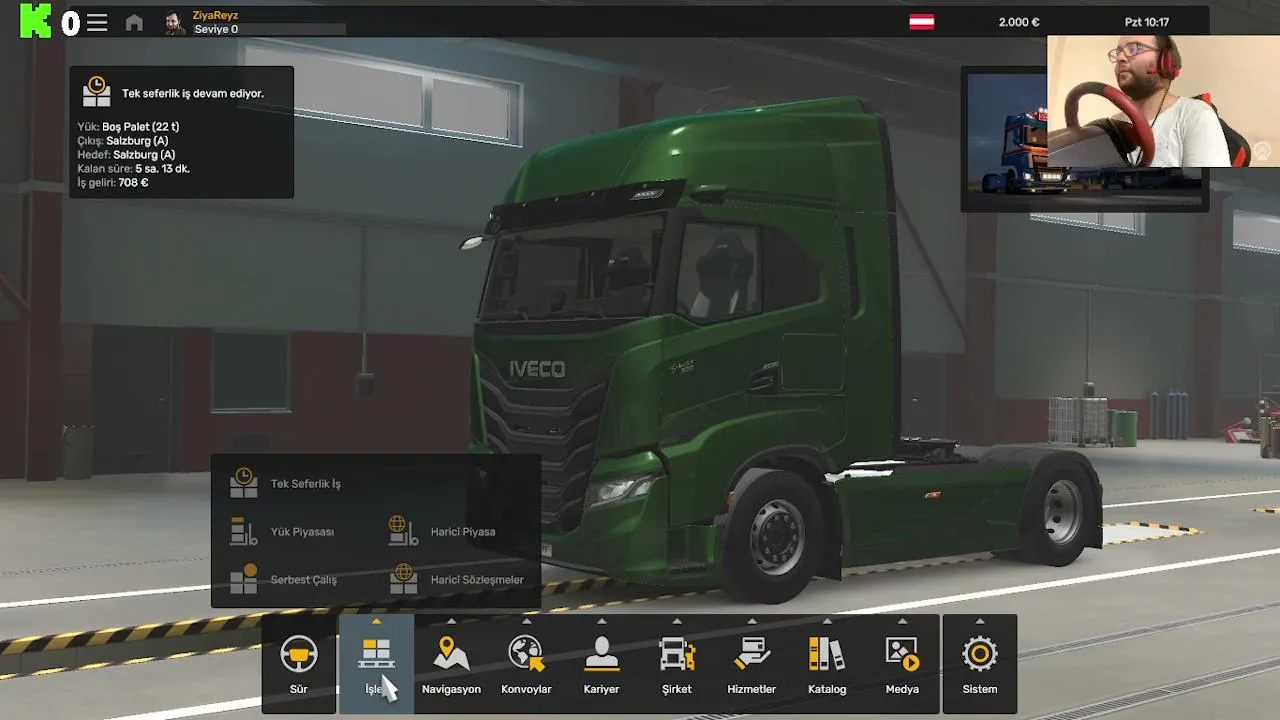Expand the arrow above Konvoylar
Image resolution: width=1280 pixels, height=720 pixels.
click(x=526, y=621)
